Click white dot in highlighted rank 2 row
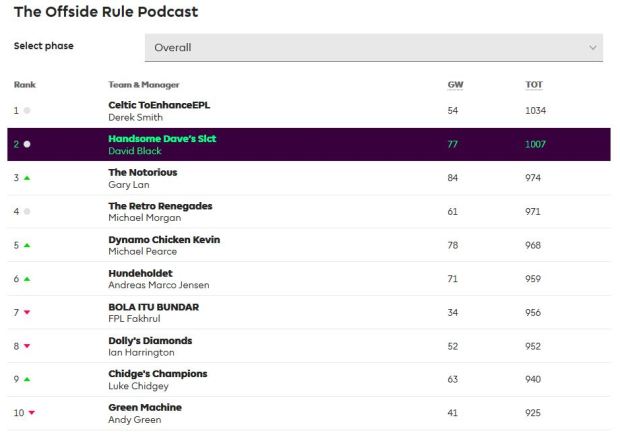This screenshot has width=620, height=433. tap(27, 144)
